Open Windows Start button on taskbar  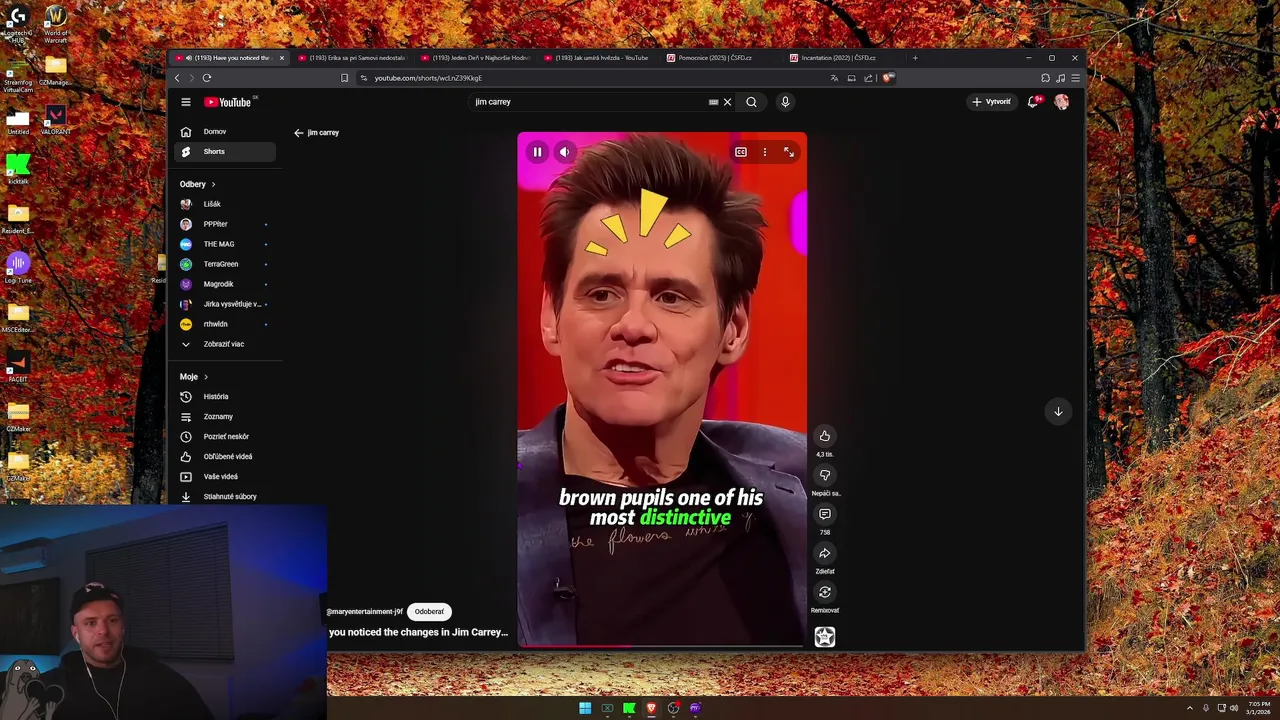click(x=585, y=708)
